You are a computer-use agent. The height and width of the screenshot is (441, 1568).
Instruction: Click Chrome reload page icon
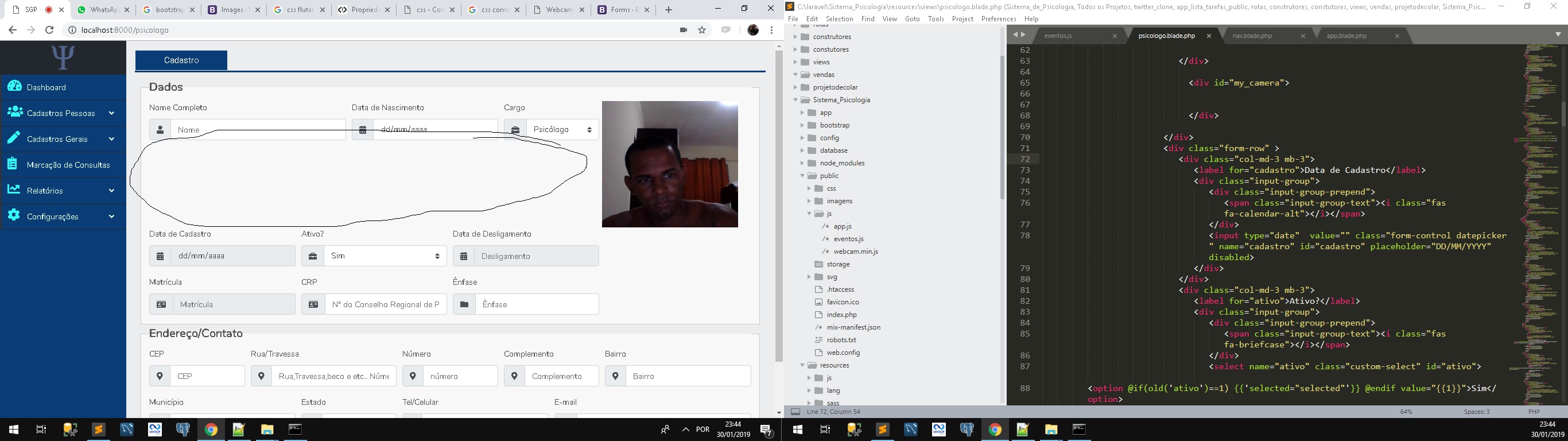[50, 30]
